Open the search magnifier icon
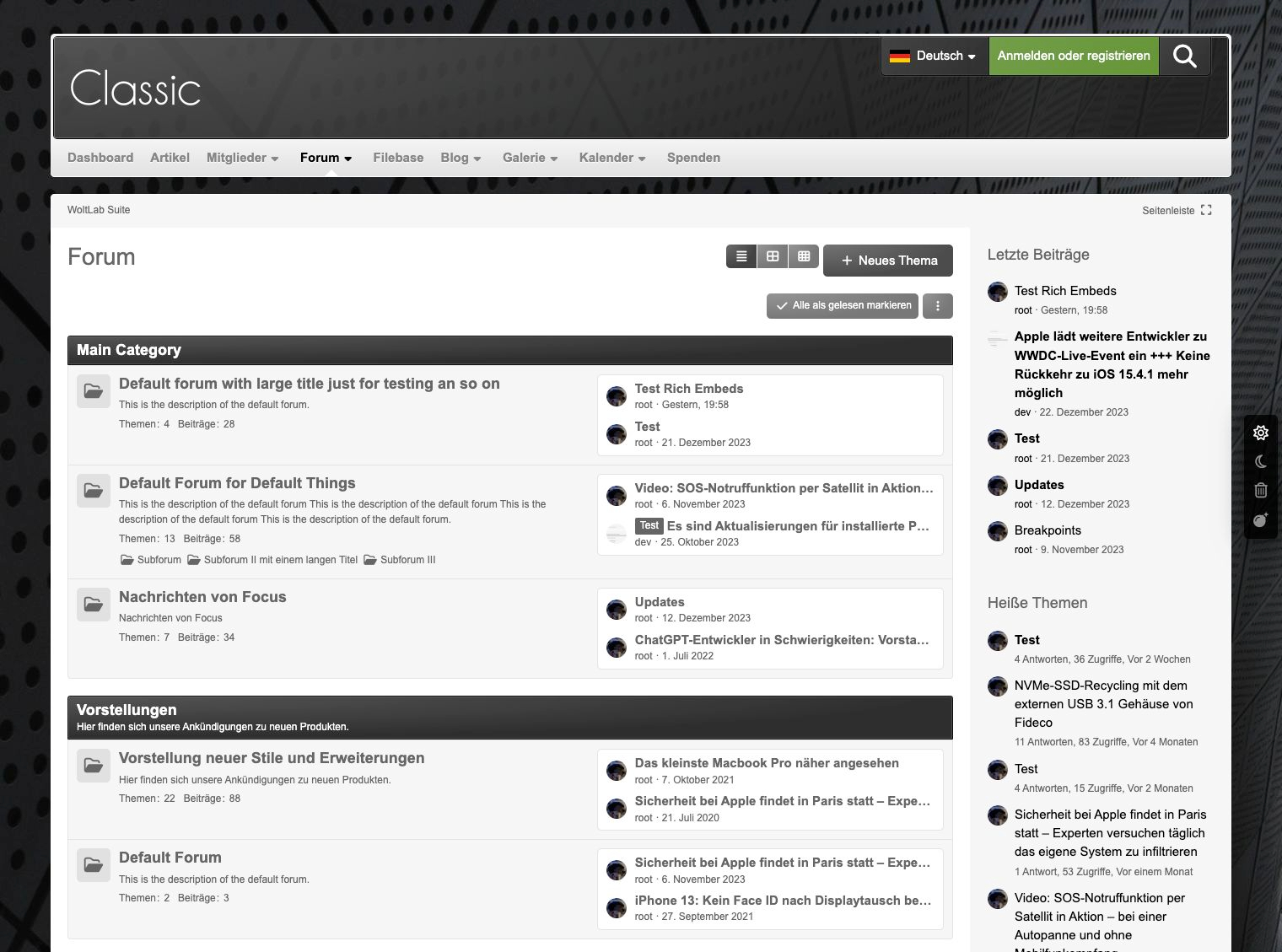Image resolution: width=1282 pixels, height=952 pixels. pyautogui.click(x=1184, y=56)
